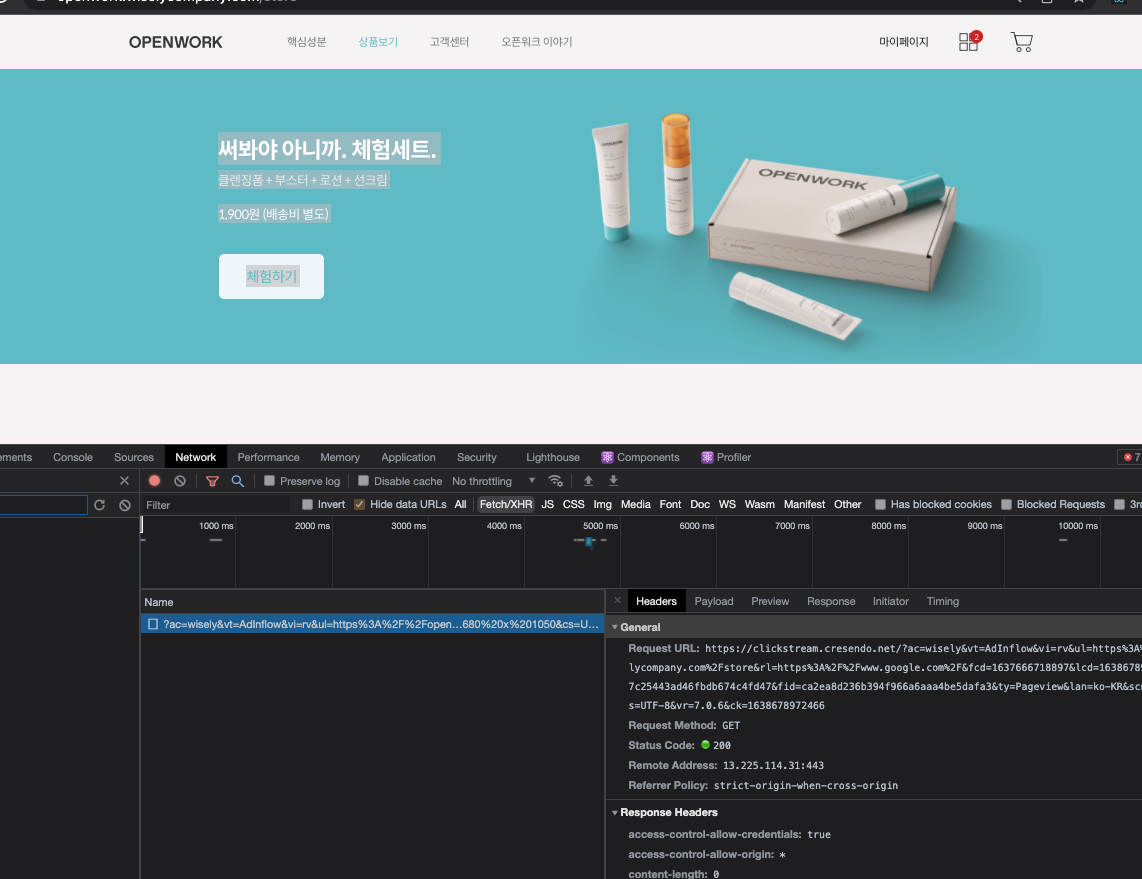Switch to the Console tab
Screen dimensions: 1142x879
[x=73, y=457]
